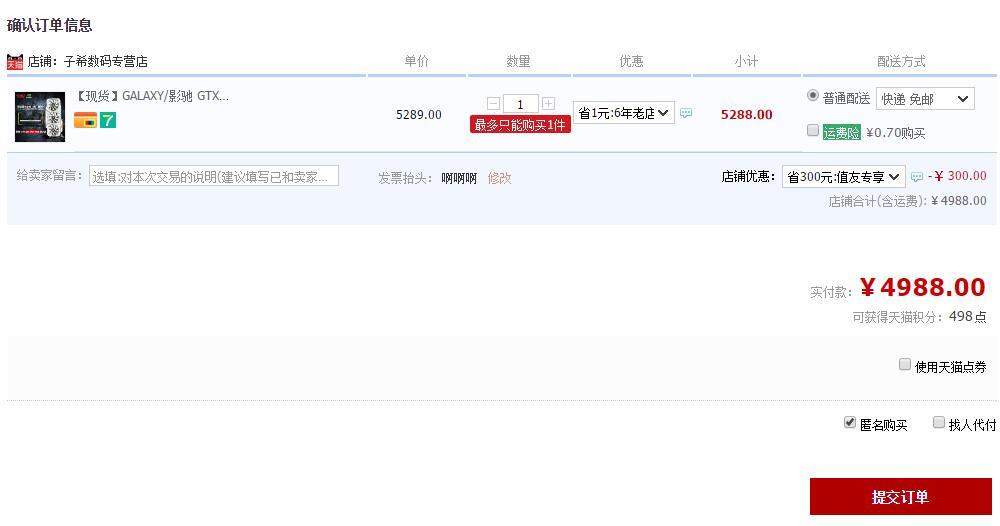Click the quantity input field
Screen dimensions: 1000x526
click(520, 103)
